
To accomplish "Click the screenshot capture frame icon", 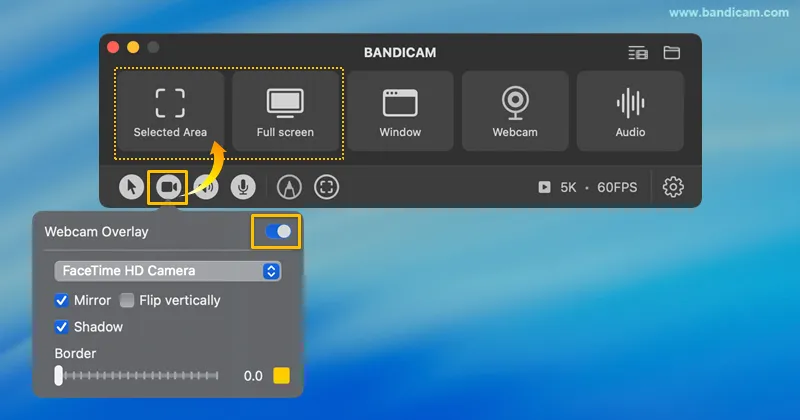I will (x=327, y=187).
